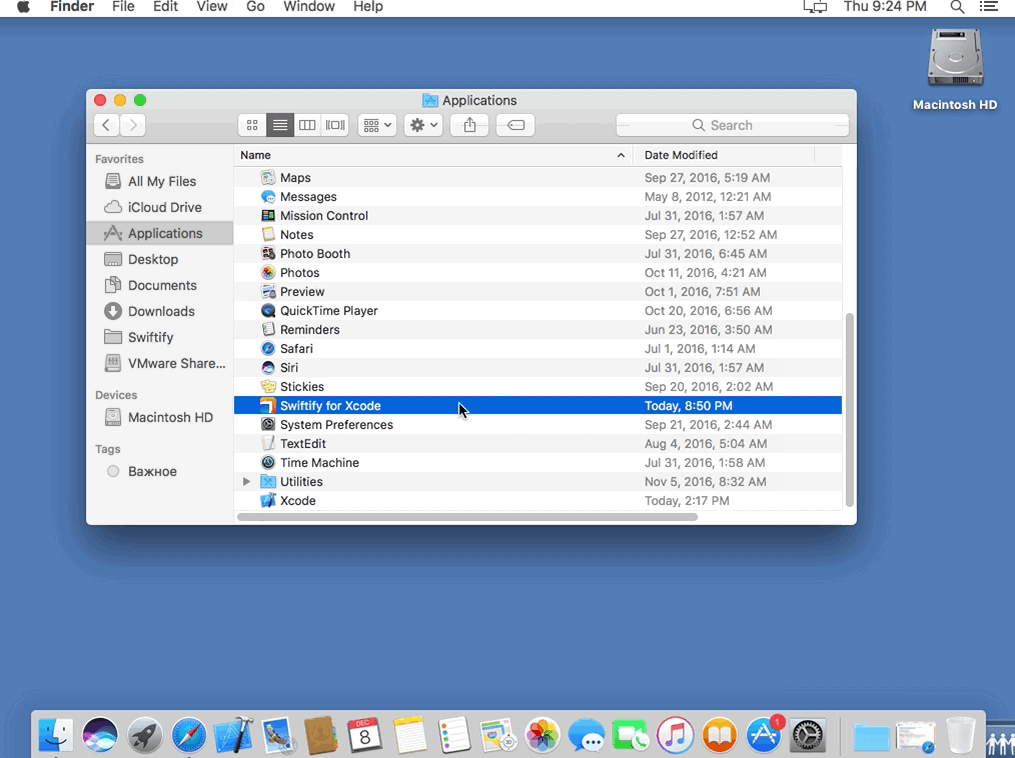Open the View menu
The width and height of the screenshot is (1015, 758).
pos(212,6)
